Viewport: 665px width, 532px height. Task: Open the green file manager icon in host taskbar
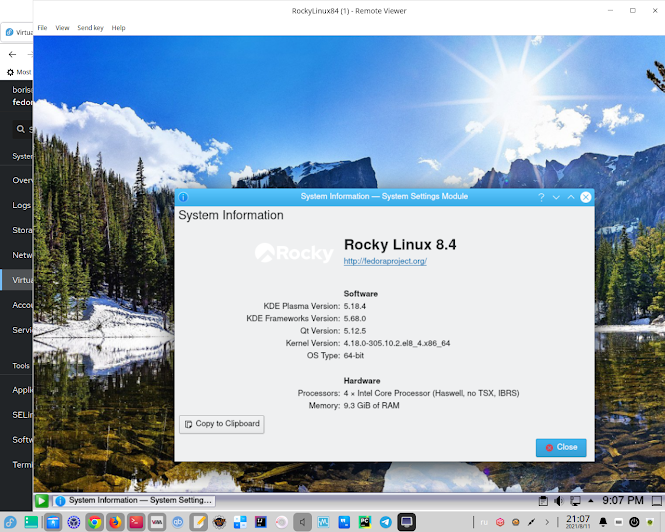pyautogui.click(x=31, y=522)
